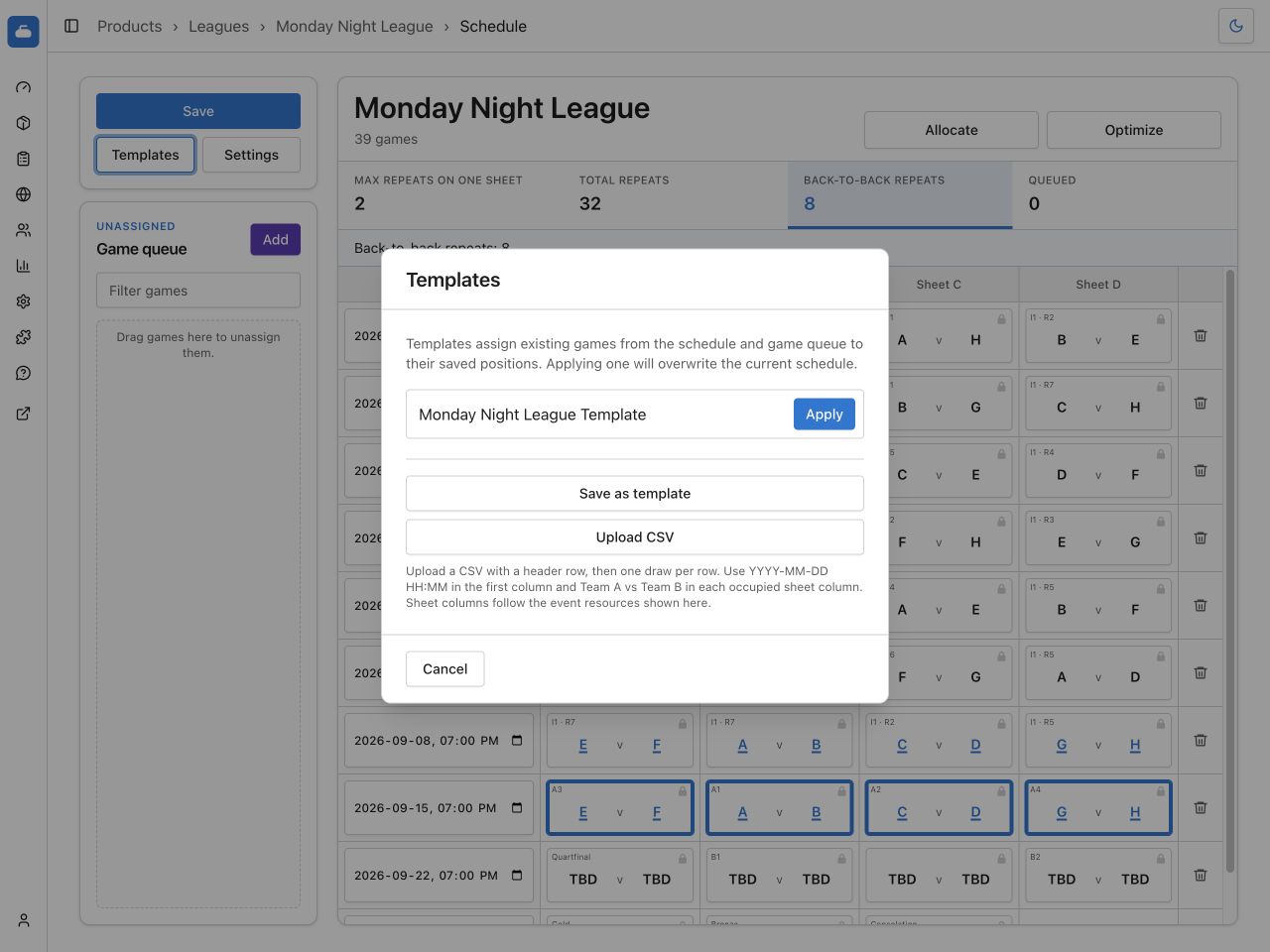
Task: Click the Save as template button
Action: 635,494
